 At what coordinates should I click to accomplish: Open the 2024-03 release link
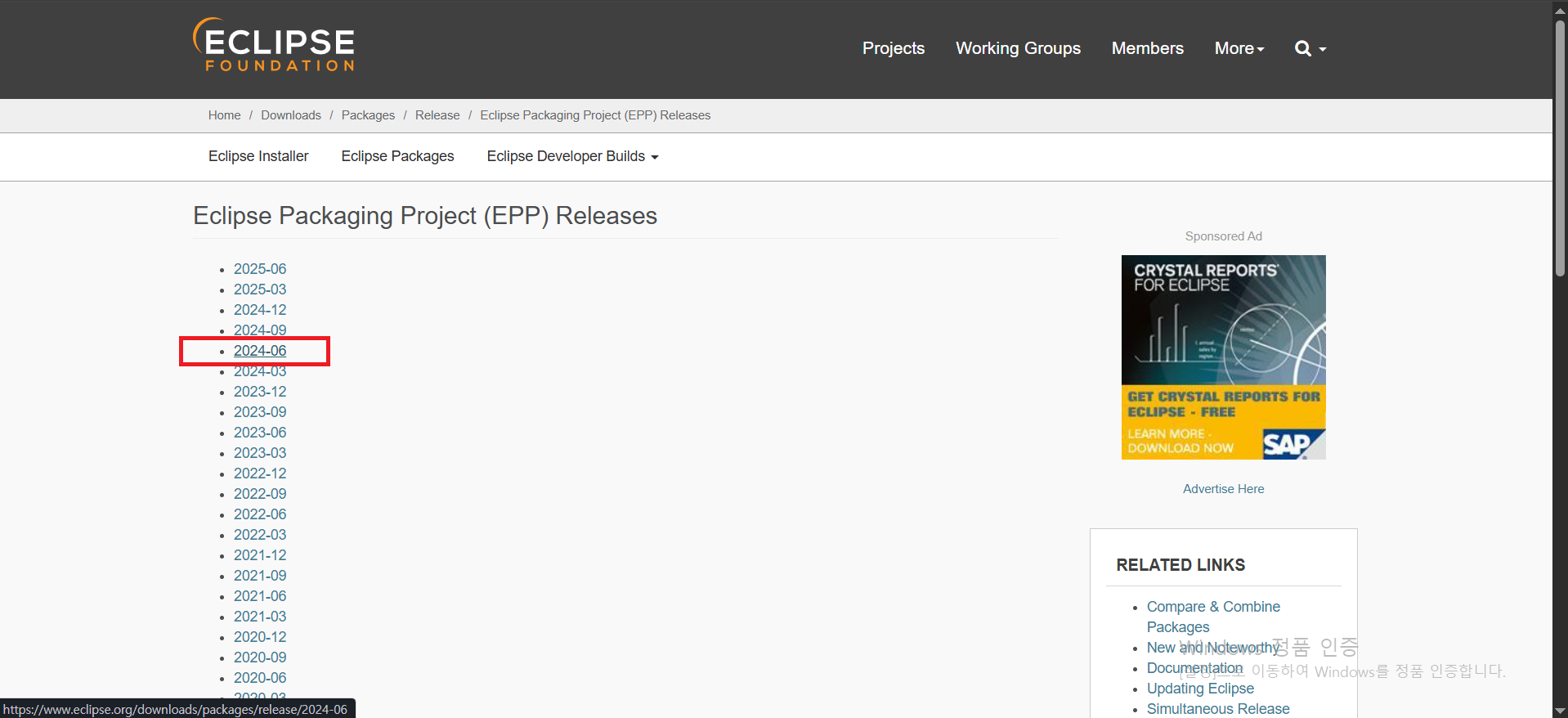click(x=260, y=371)
